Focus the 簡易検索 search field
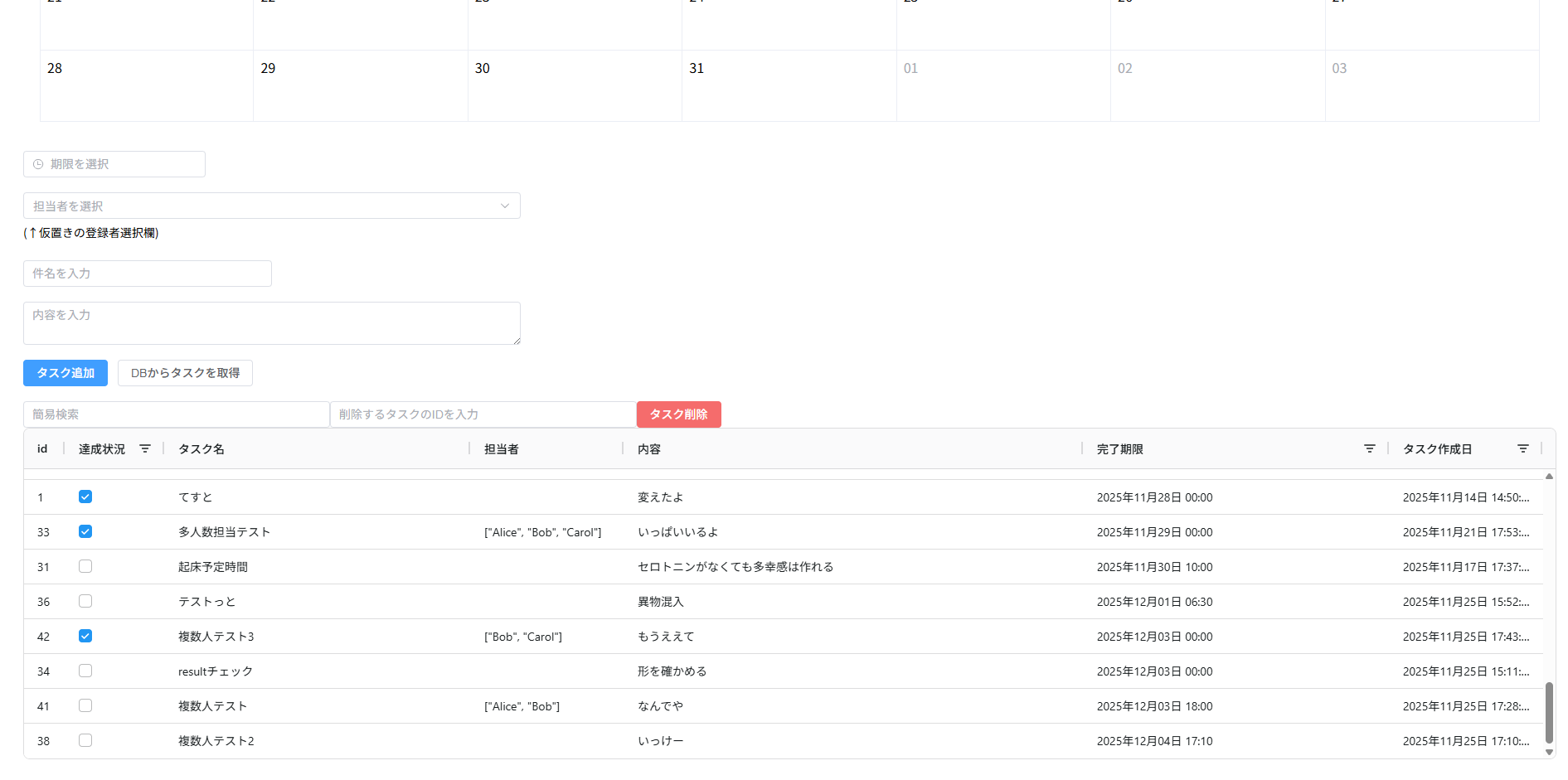This screenshot has width=1568, height=780. [x=176, y=414]
